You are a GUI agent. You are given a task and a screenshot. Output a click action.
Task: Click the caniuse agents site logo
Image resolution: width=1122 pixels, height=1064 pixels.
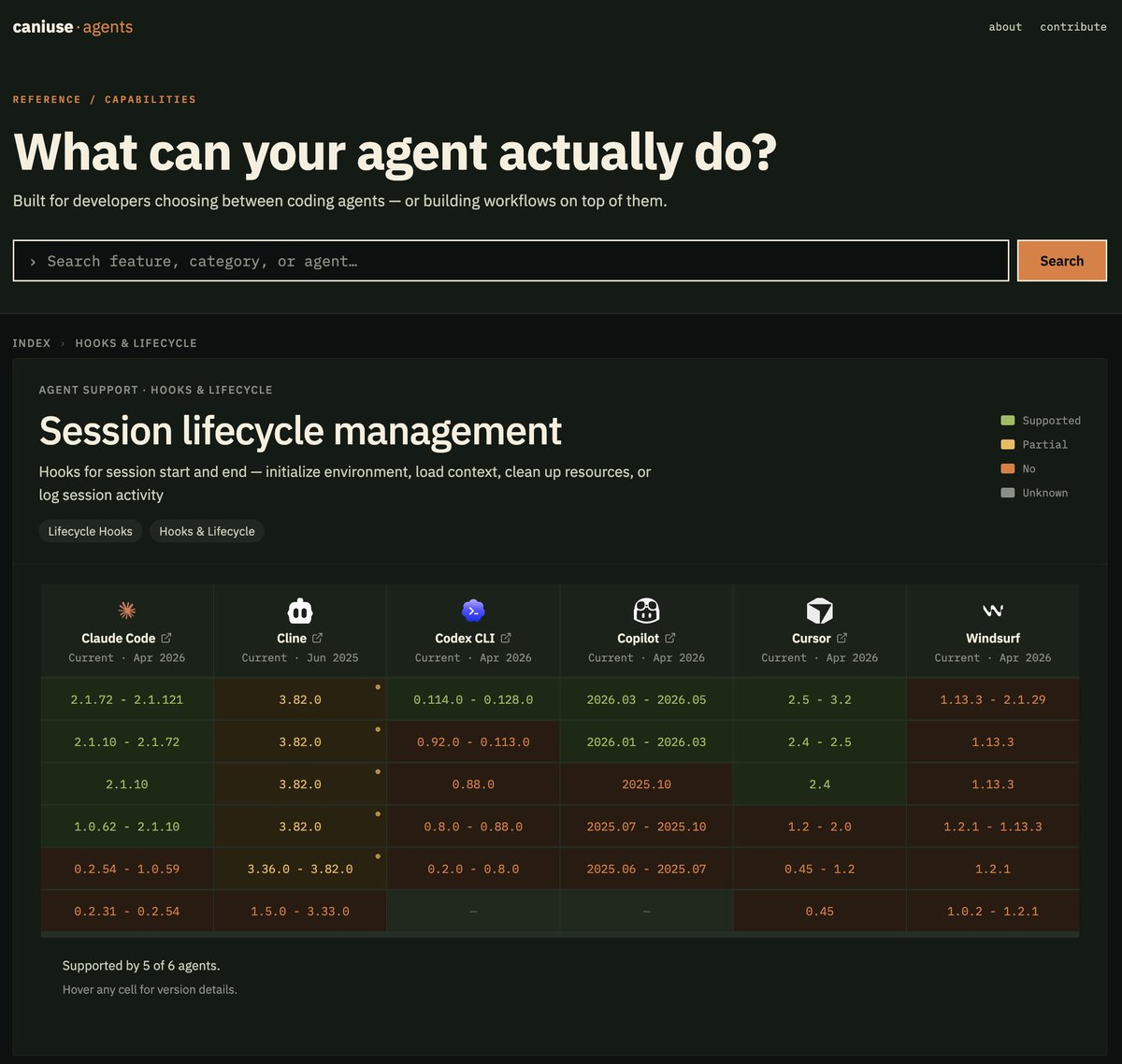point(73,27)
